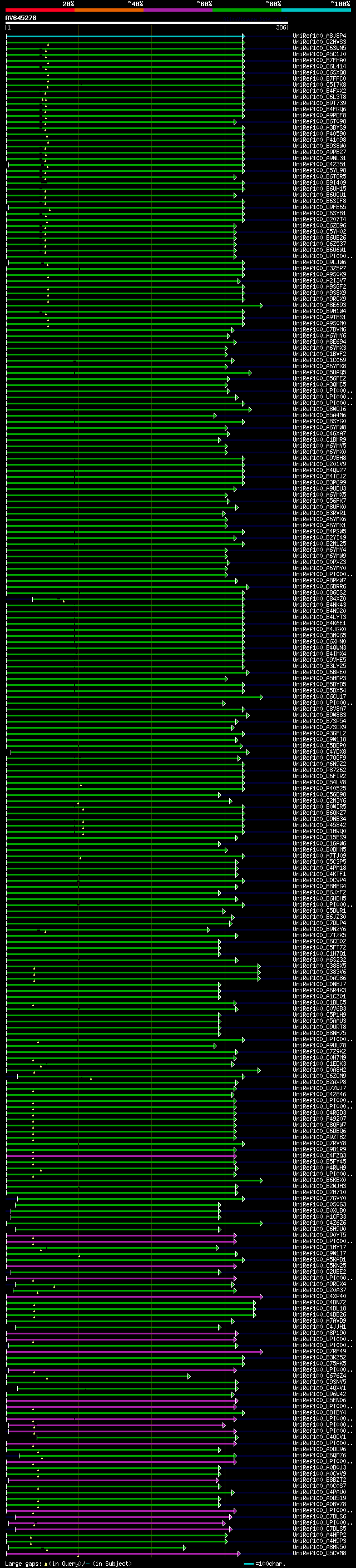Image resolution: width=356 pixels, height=1568 pixels.
Task: Click the green ~80% legend segment
Action: [247, 10]
